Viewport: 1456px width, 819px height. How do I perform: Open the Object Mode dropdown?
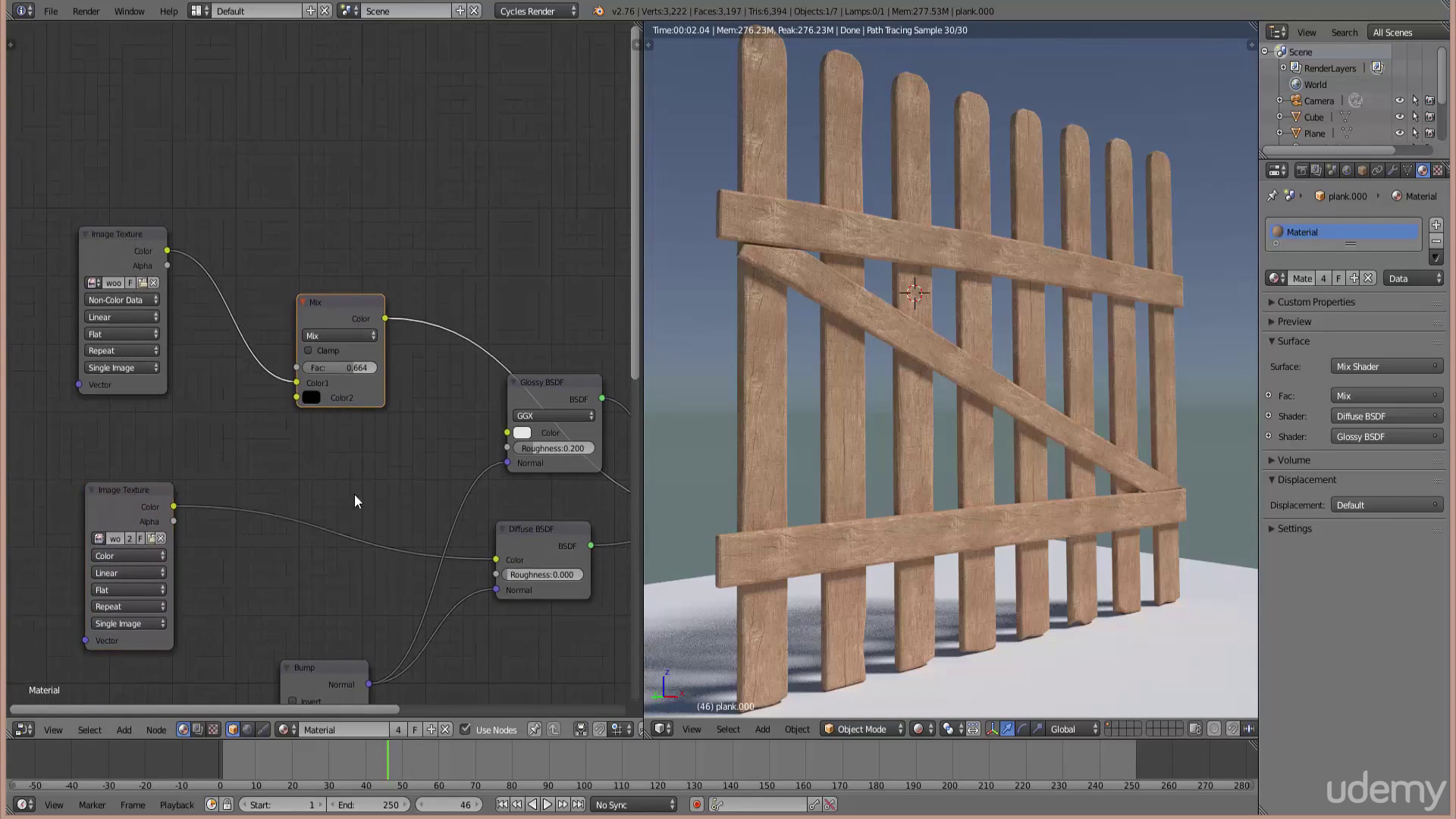(x=861, y=729)
